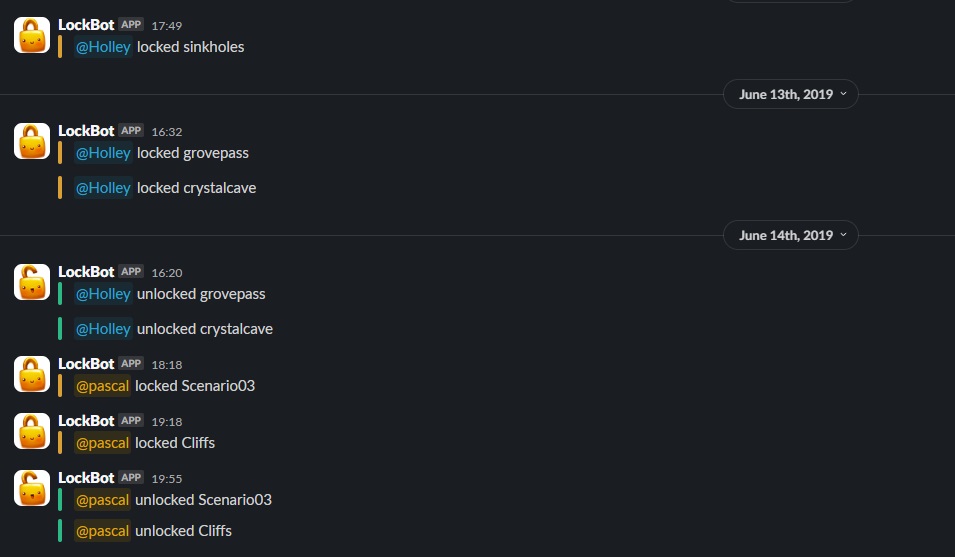
Task: Click the APP badge beside LockBot at 16:20
Action: coord(131,271)
